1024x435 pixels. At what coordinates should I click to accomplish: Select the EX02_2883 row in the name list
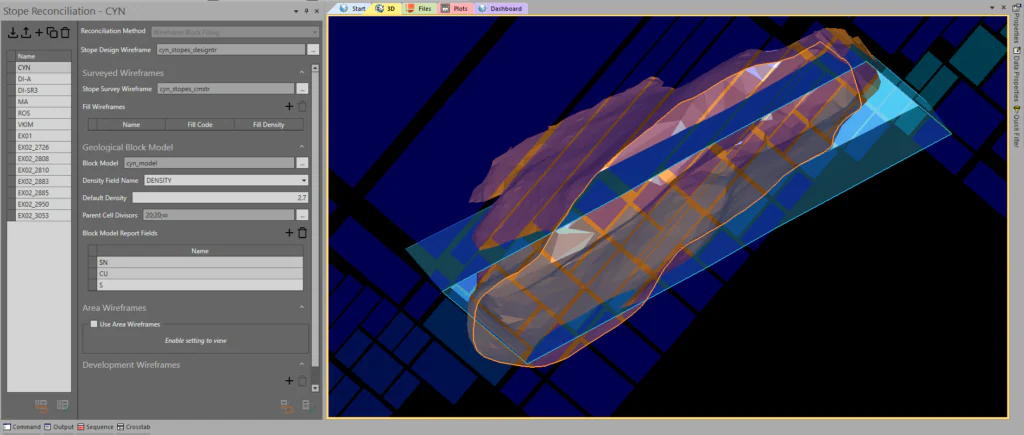43,182
